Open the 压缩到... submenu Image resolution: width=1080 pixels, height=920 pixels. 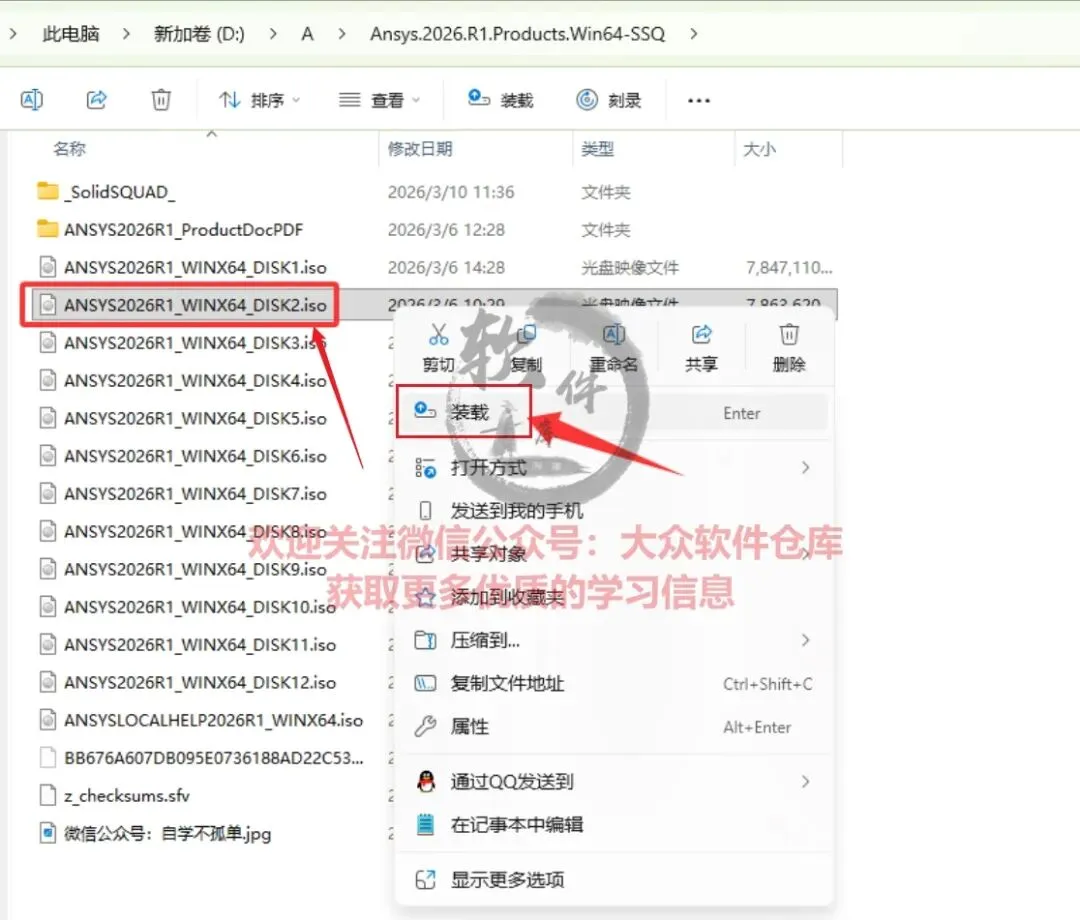[613, 640]
